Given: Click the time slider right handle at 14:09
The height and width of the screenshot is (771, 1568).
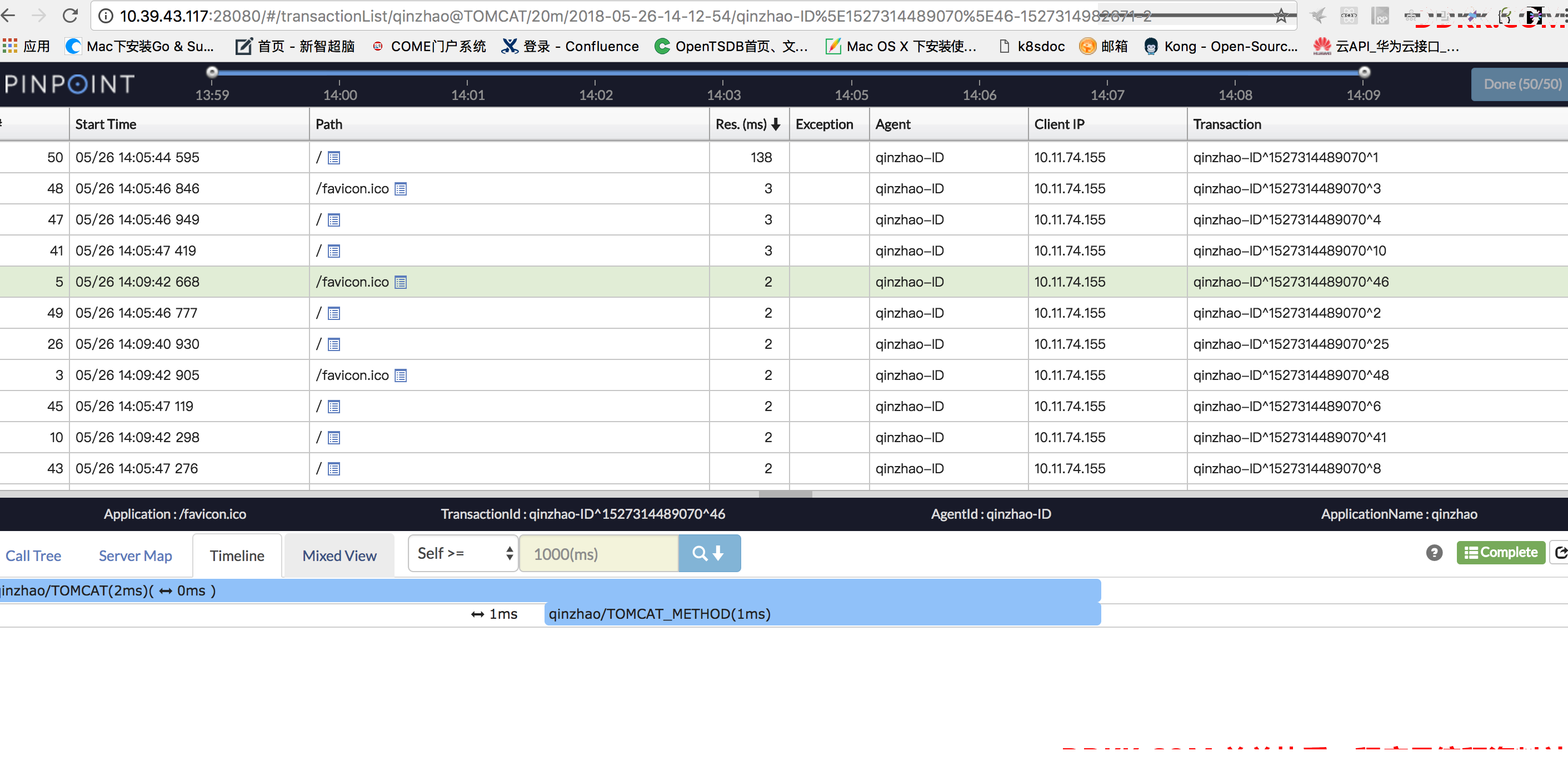Looking at the screenshot, I should pyautogui.click(x=1364, y=72).
